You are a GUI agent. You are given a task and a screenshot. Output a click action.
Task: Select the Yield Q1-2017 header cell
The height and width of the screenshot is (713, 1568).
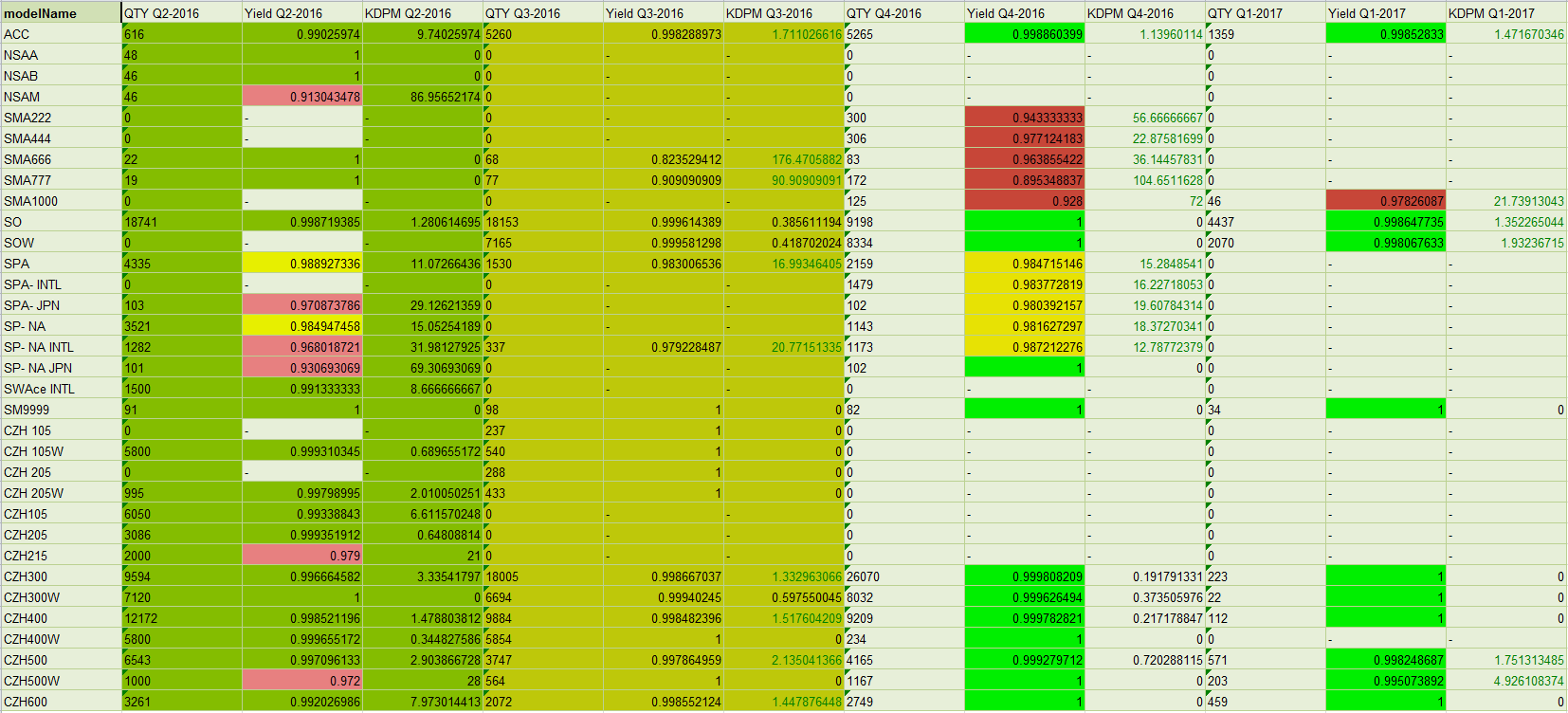pos(1386,13)
